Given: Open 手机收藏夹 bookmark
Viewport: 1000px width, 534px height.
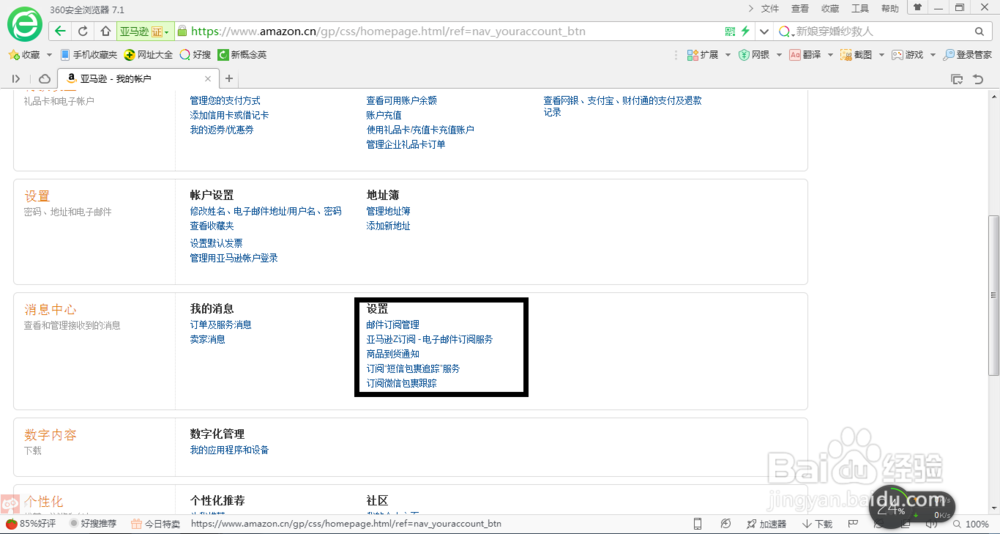Looking at the screenshot, I should tap(89, 55).
